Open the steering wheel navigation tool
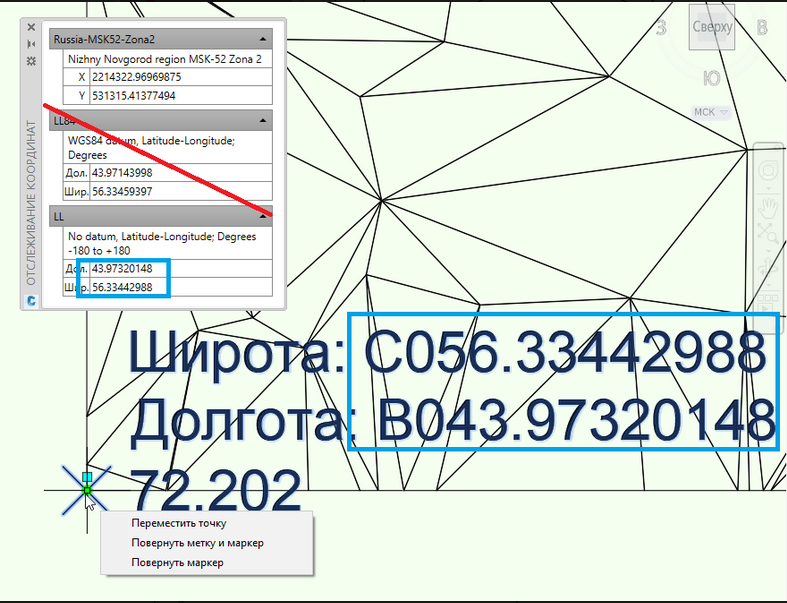The height and width of the screenshot is (603, 787). (769, 171)
